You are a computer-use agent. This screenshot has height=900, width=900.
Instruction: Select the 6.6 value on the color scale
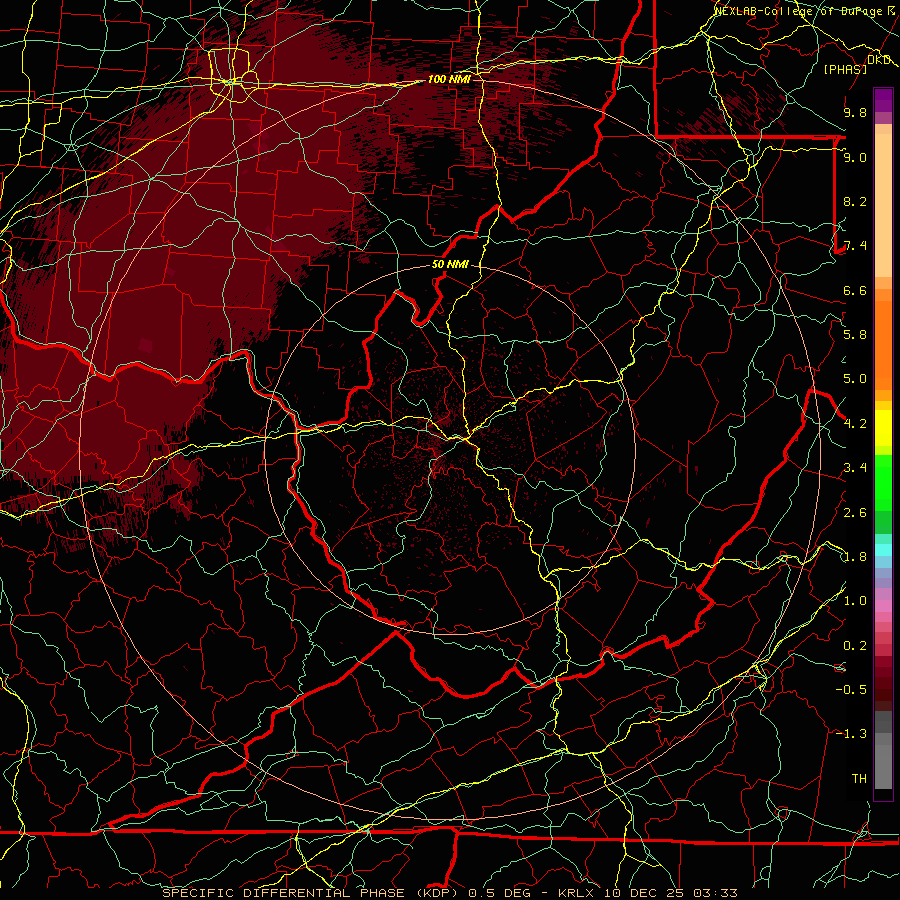[x=855, y=290]
